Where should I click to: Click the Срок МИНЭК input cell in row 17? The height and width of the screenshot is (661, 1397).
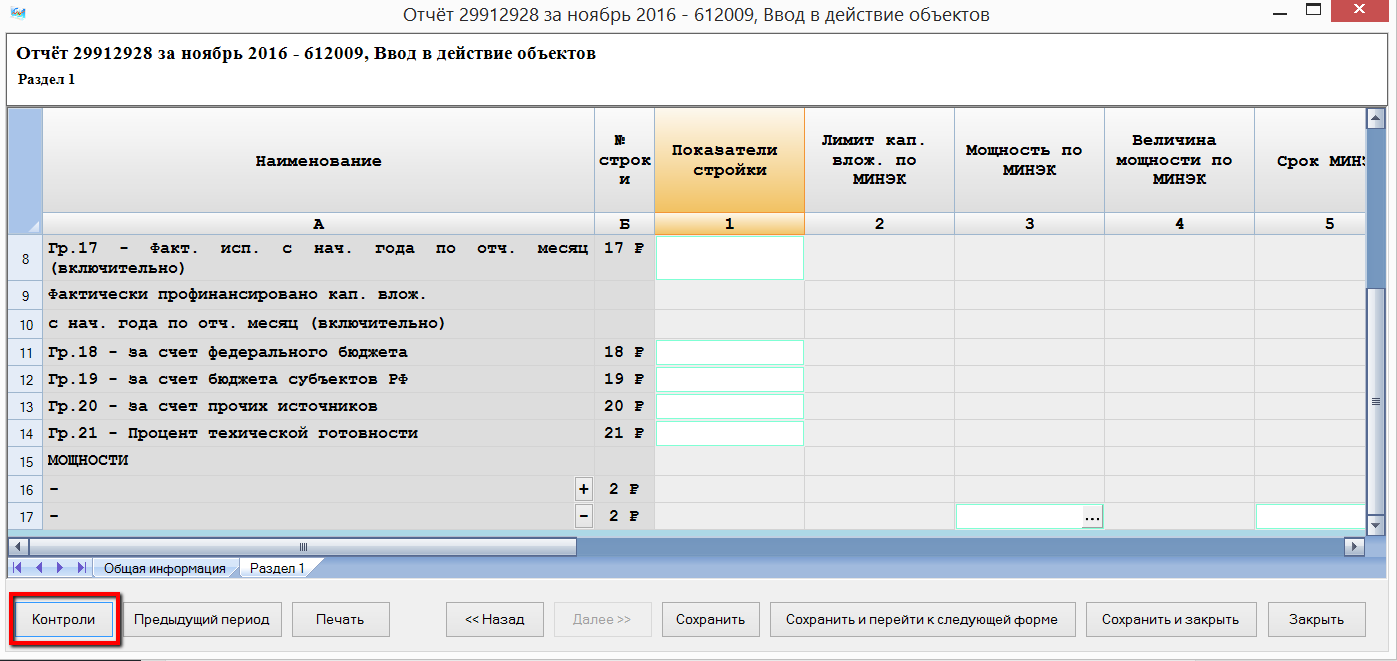pos(1311,517)
